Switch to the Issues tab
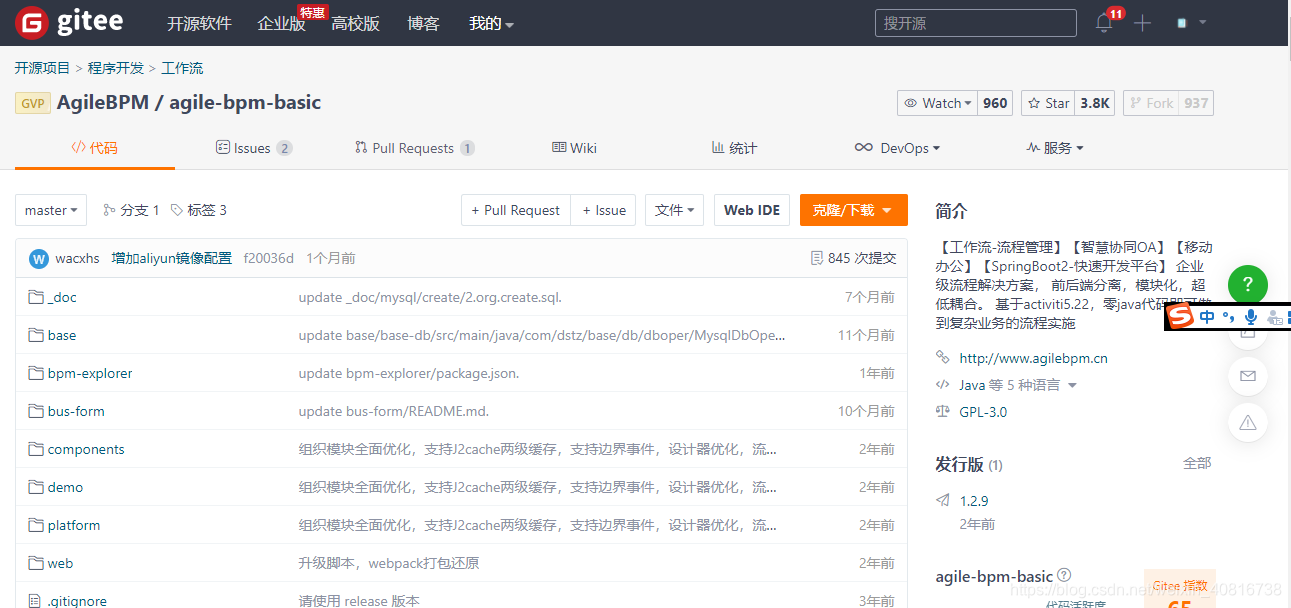Viewport: 1291px width, 608px height. click(254, 148)
